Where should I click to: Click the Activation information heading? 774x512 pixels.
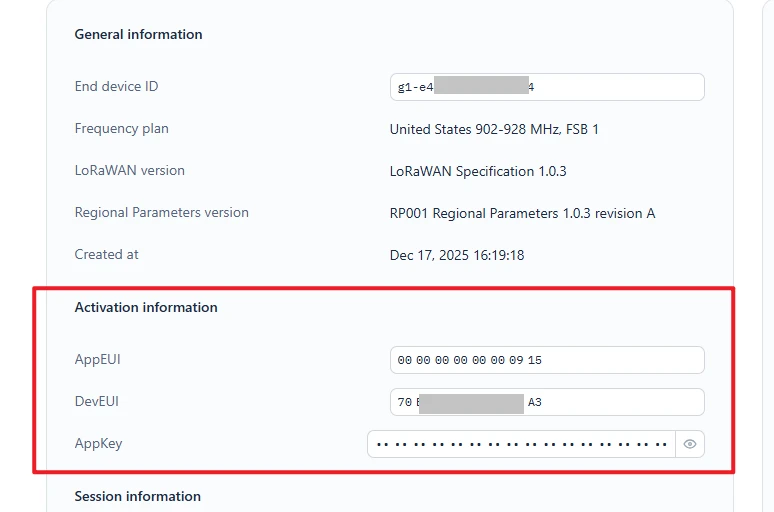coord(146,307)
